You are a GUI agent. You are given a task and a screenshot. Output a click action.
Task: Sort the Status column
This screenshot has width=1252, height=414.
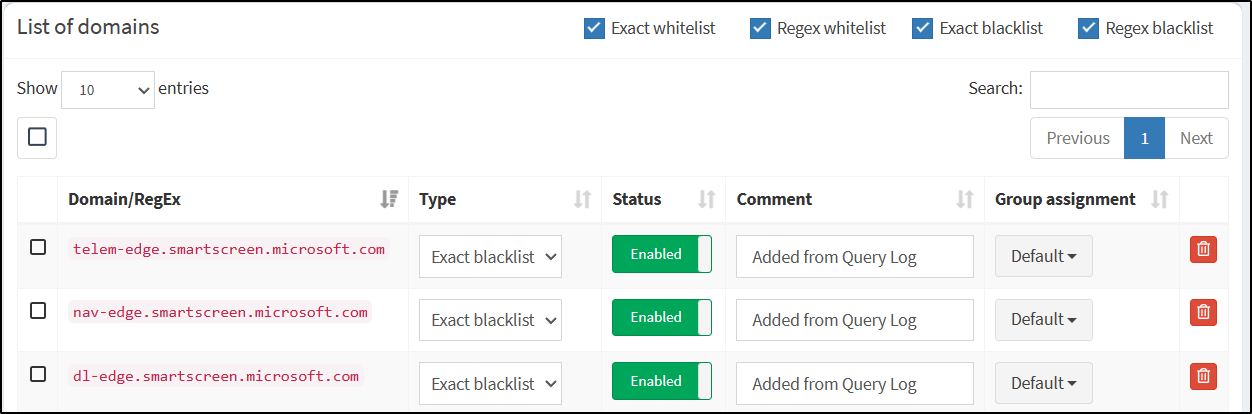coord(707,199)
